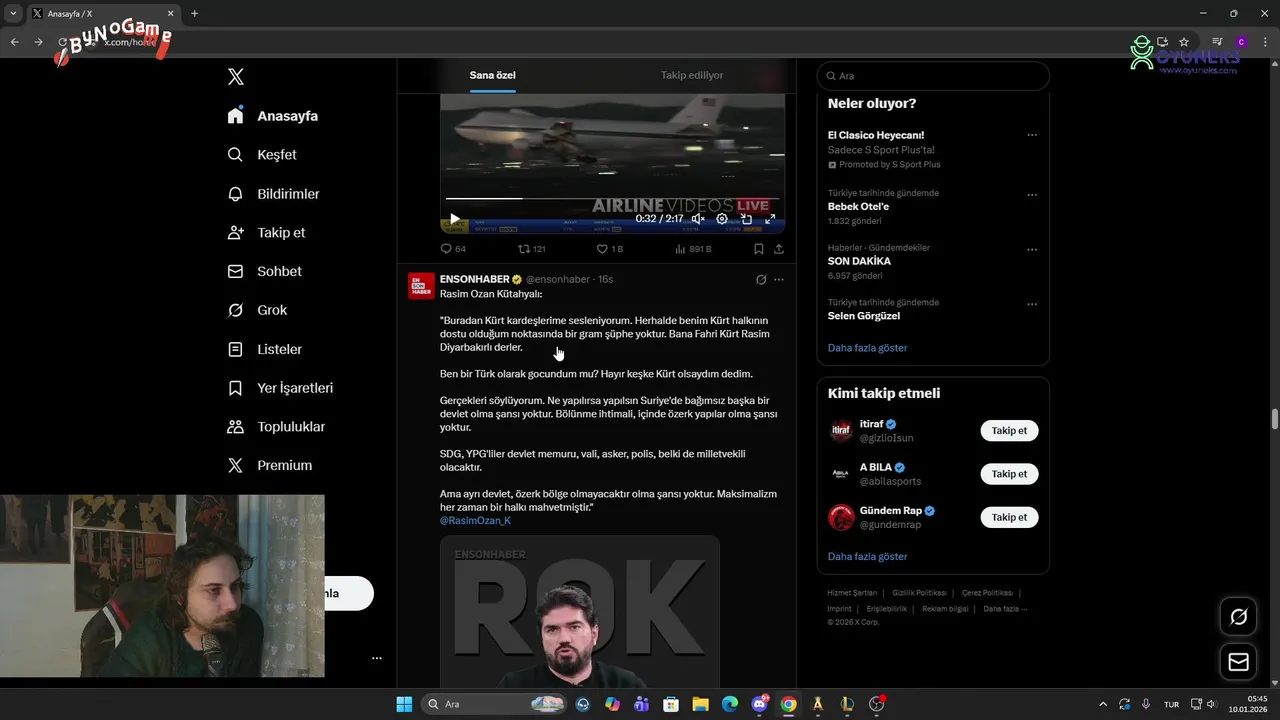Open Listeler in the sidebar

(x=264, y=349)
